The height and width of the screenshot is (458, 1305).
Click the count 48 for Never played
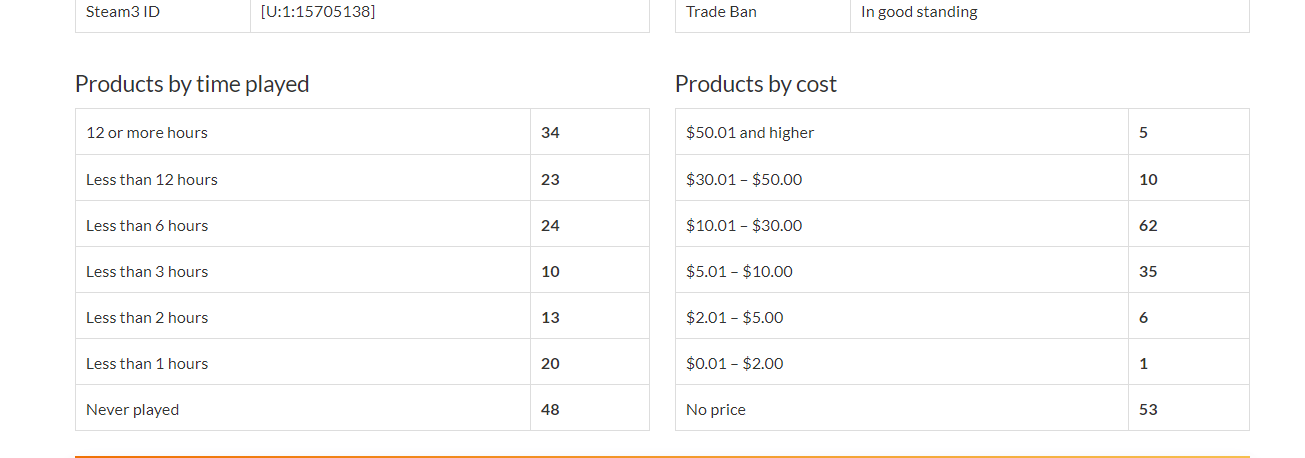pos(550,410)
